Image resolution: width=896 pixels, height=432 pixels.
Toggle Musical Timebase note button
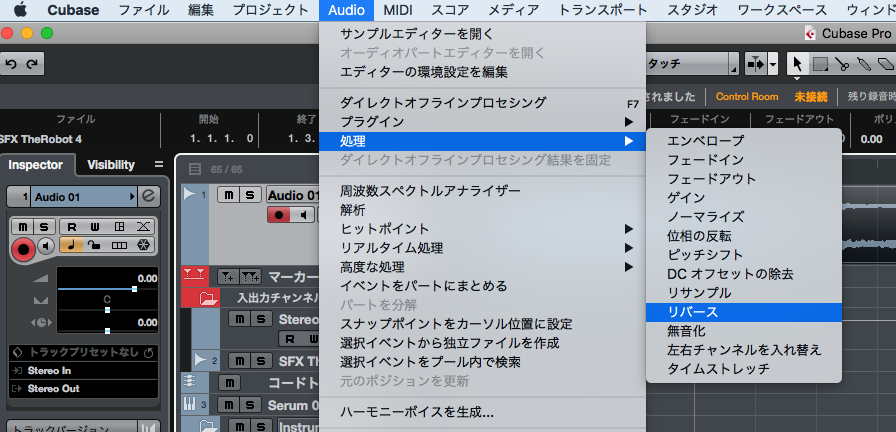(72, 245)
